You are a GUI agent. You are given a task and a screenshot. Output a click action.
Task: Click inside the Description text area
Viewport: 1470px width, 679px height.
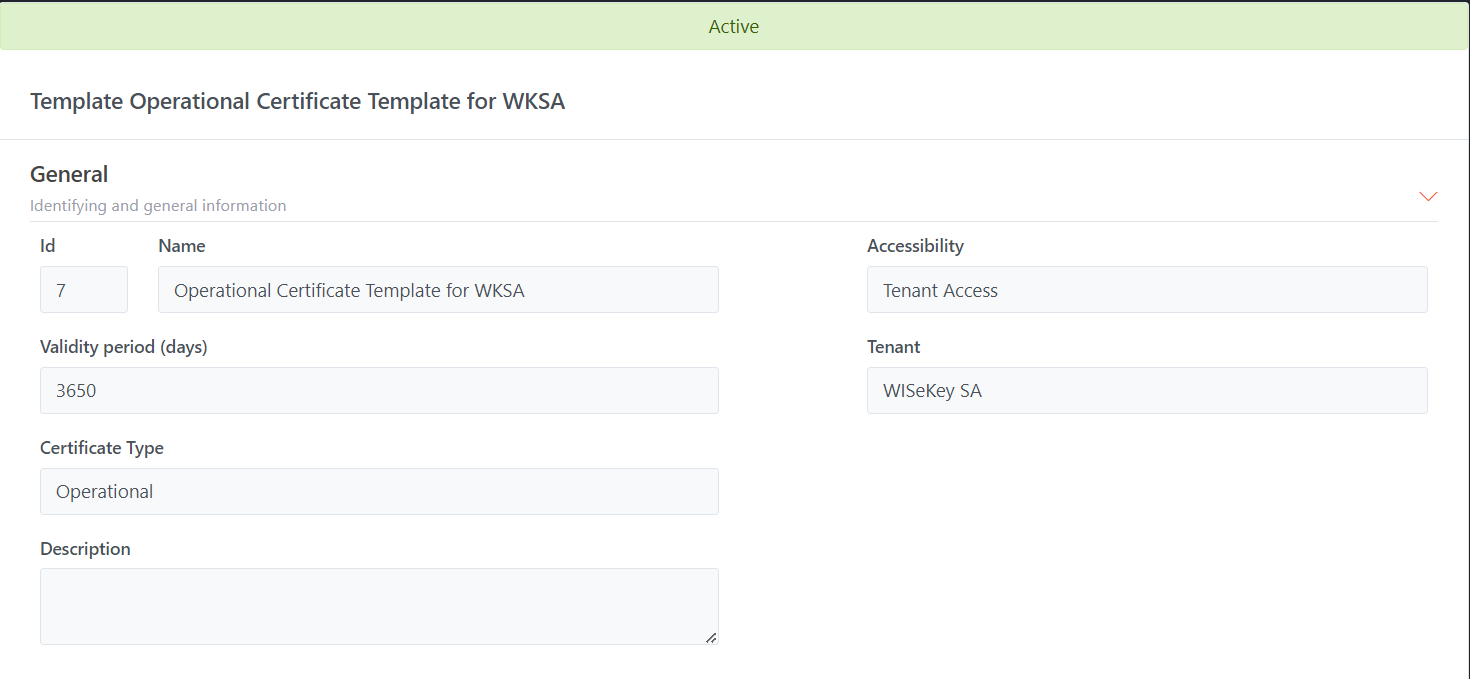(379, 606)
